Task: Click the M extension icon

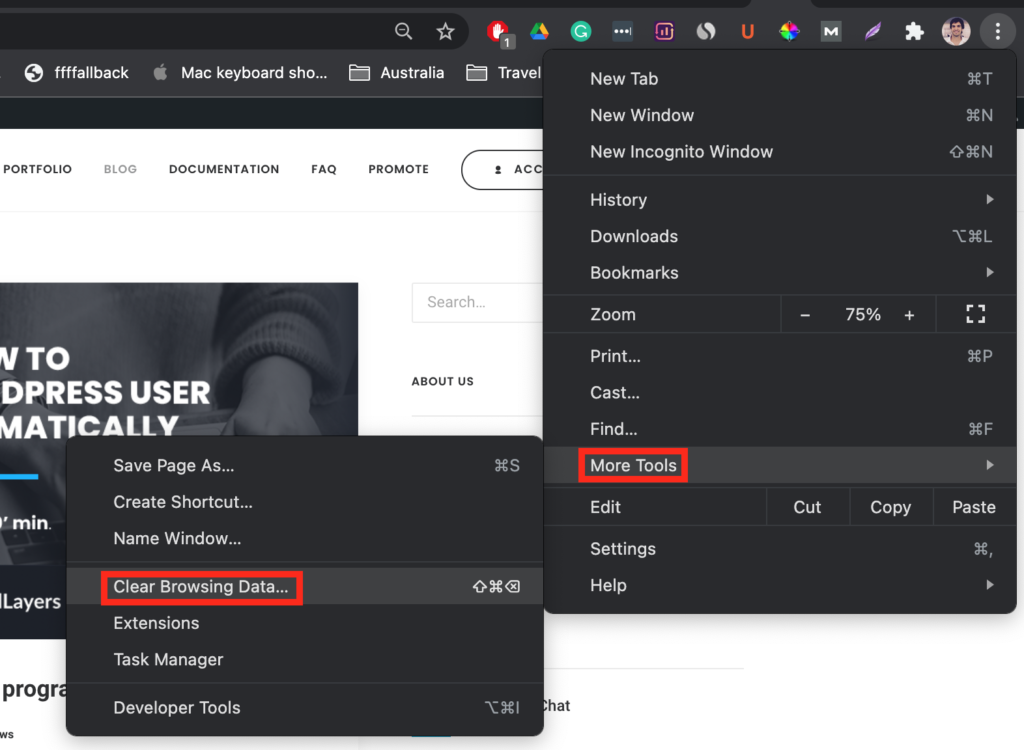Action: tap(831, 31)
